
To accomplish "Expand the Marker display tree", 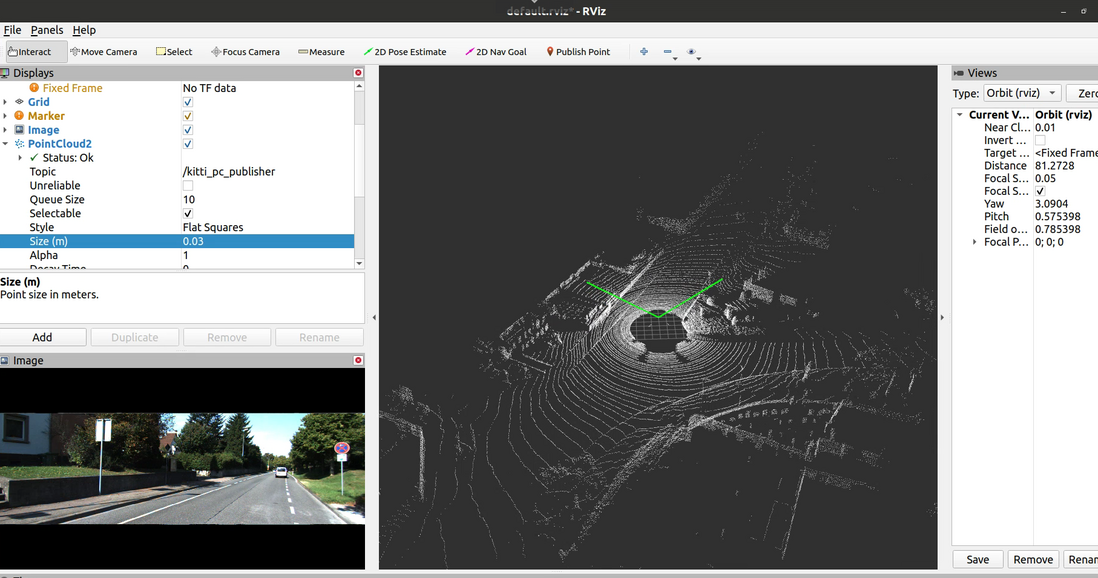I will (x=6, y=116).
